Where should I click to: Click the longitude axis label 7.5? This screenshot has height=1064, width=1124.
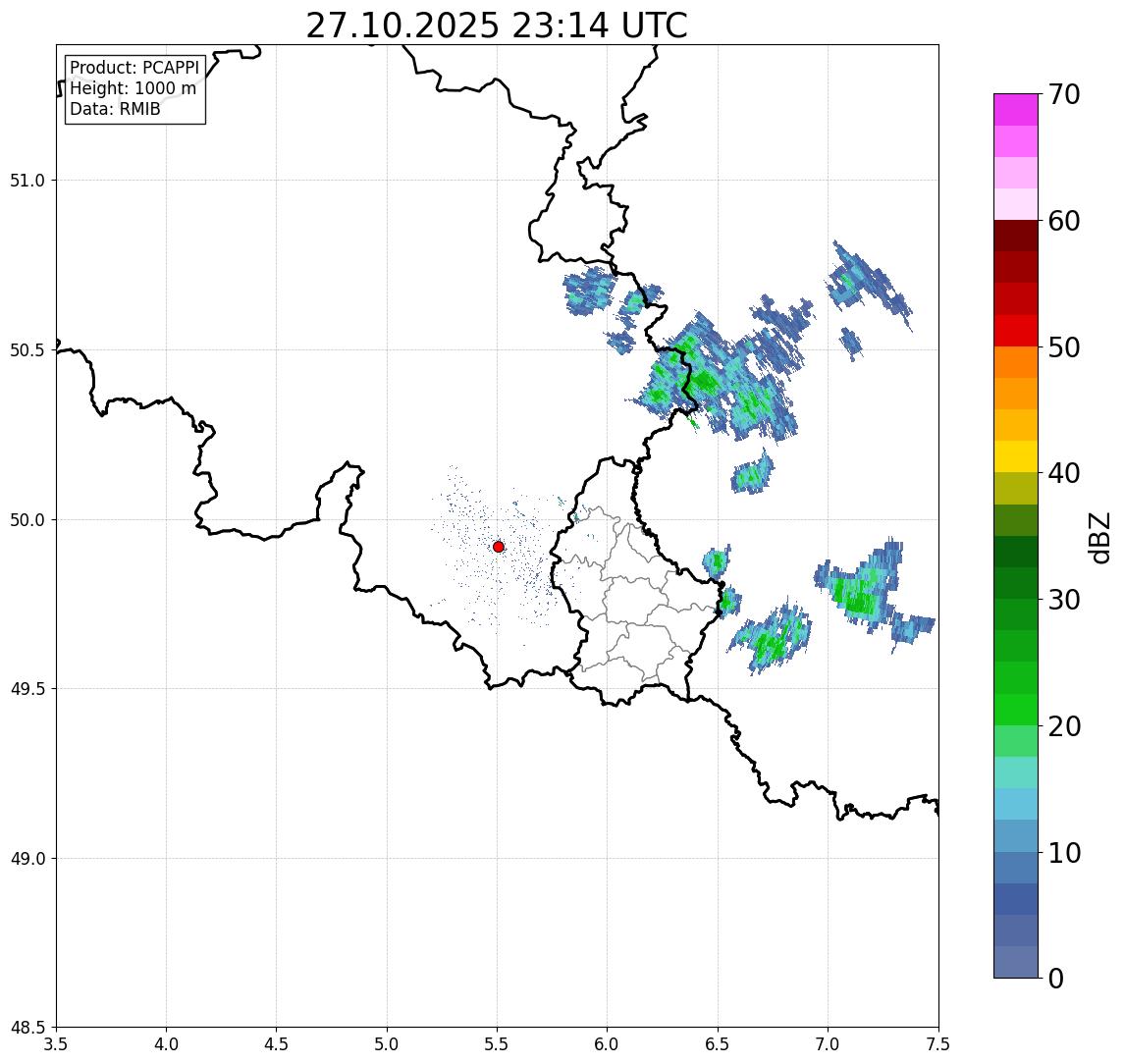(x=938, y=1044)
